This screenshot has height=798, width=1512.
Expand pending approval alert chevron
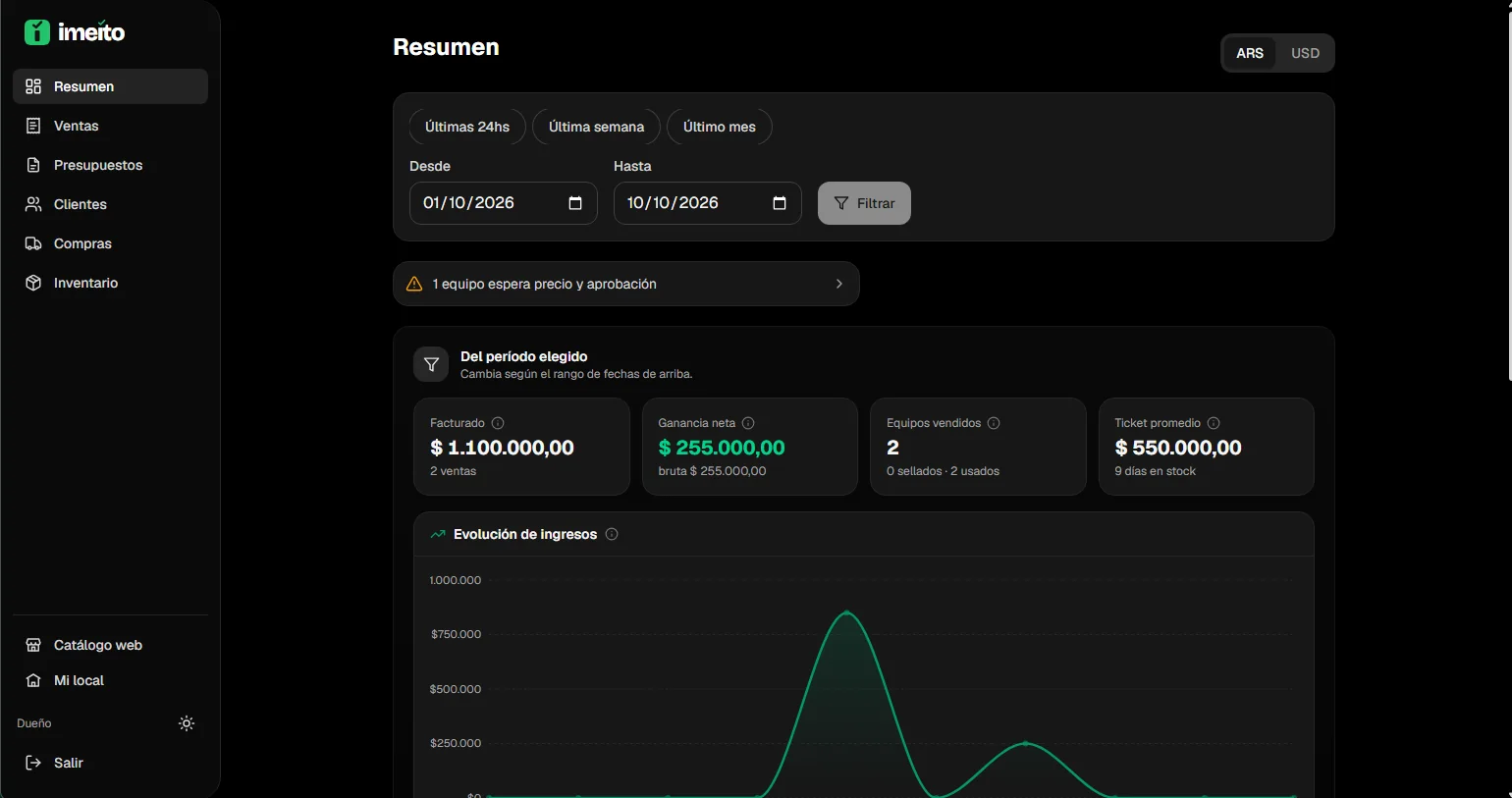(x=838, y=284)
